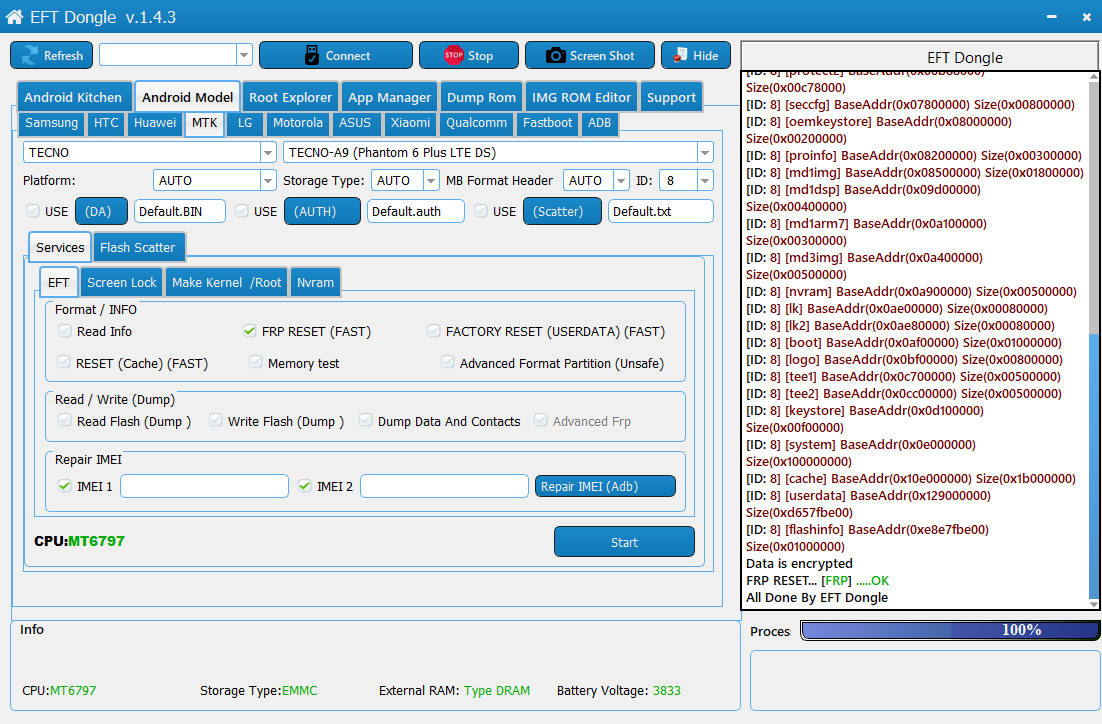This screenshot has width=1102, height=724.
Task: Enable Dump Data And Contacts
Action: click(365, 420)
